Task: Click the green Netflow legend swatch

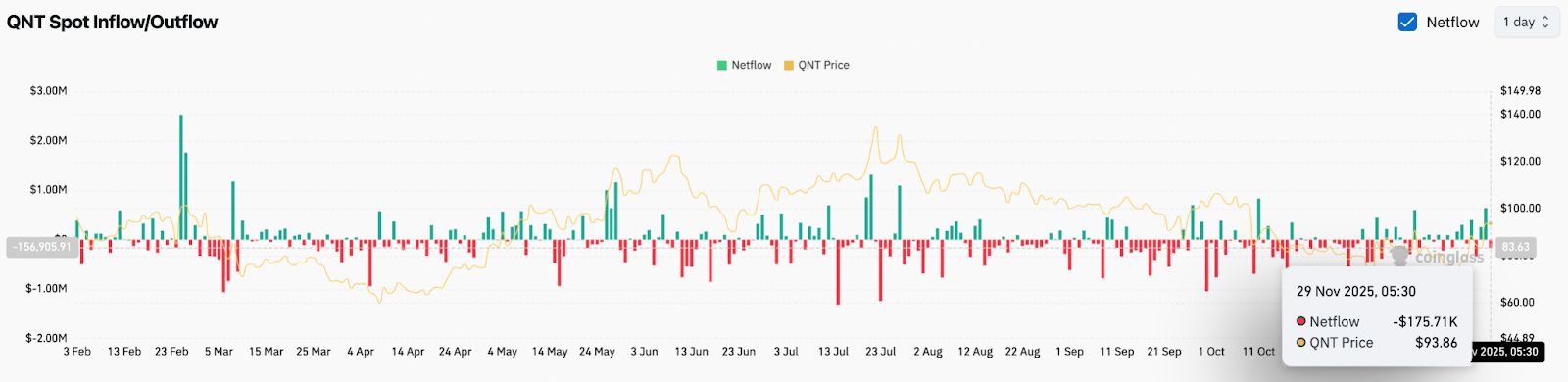Action: point(722,65)
